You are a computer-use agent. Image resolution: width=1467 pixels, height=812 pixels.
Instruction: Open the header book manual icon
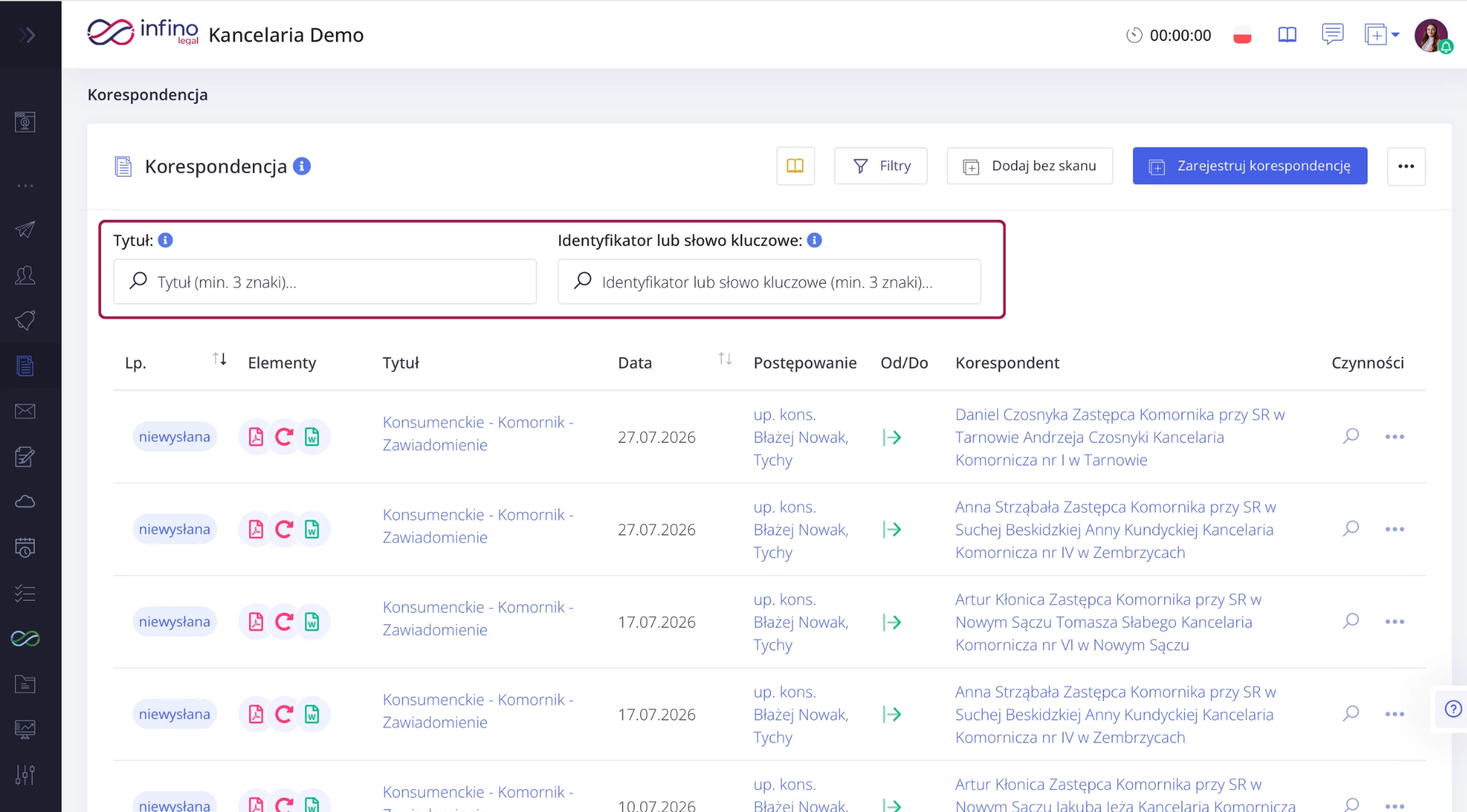pos(1287,34)
